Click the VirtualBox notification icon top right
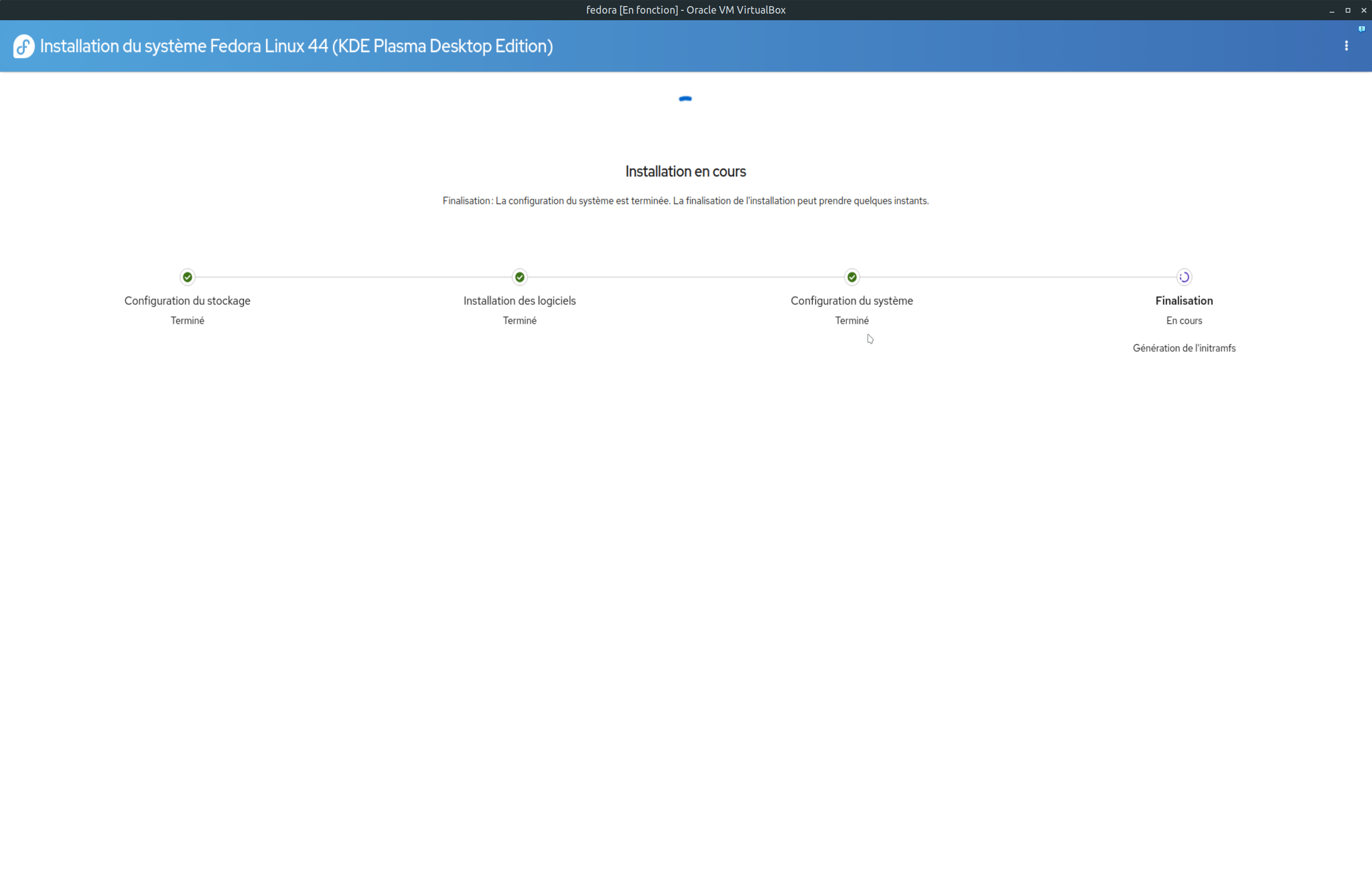Image resolution: width=1372 pixels, height=878 pixels. [x=1361, y=29]
